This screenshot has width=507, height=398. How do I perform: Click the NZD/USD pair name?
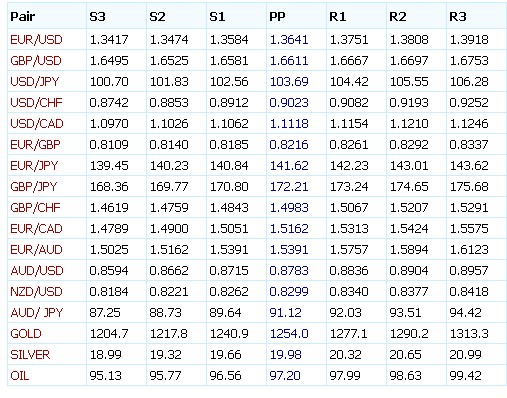tap(36, 292)
